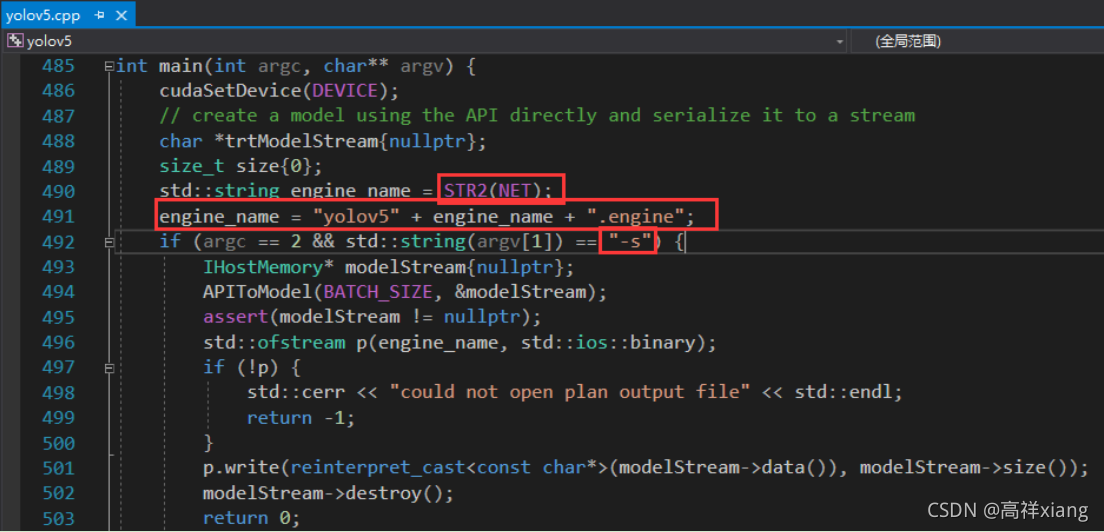Click line number 485 in the margin
The image size is (1104, 532).
coord(58,67)
